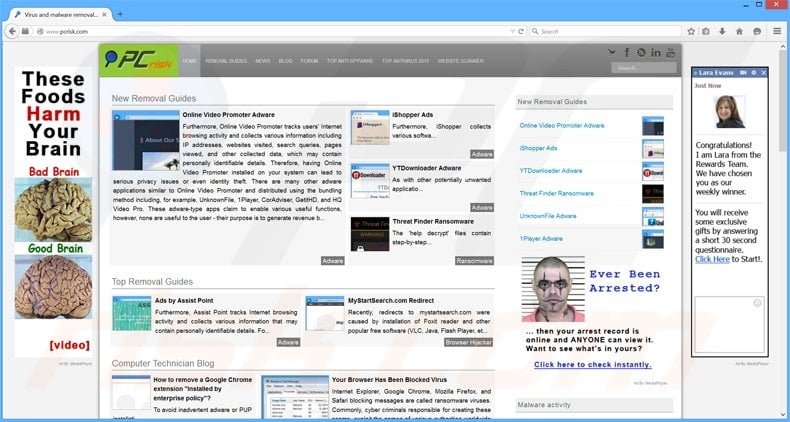
Task: Click the browser Back arrow button
Action: tap(12, 31)
